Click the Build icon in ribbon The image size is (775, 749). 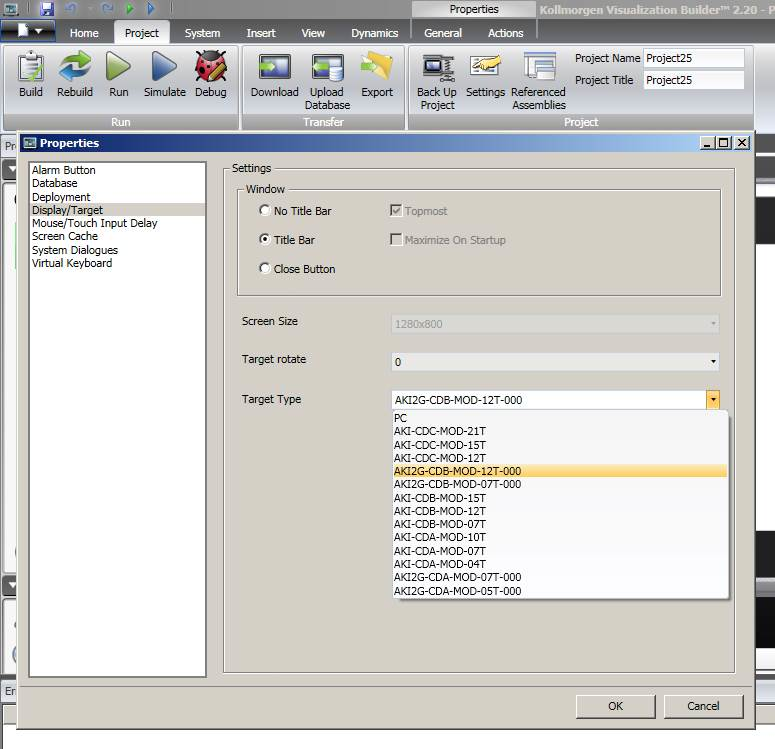tap(31, 66)
